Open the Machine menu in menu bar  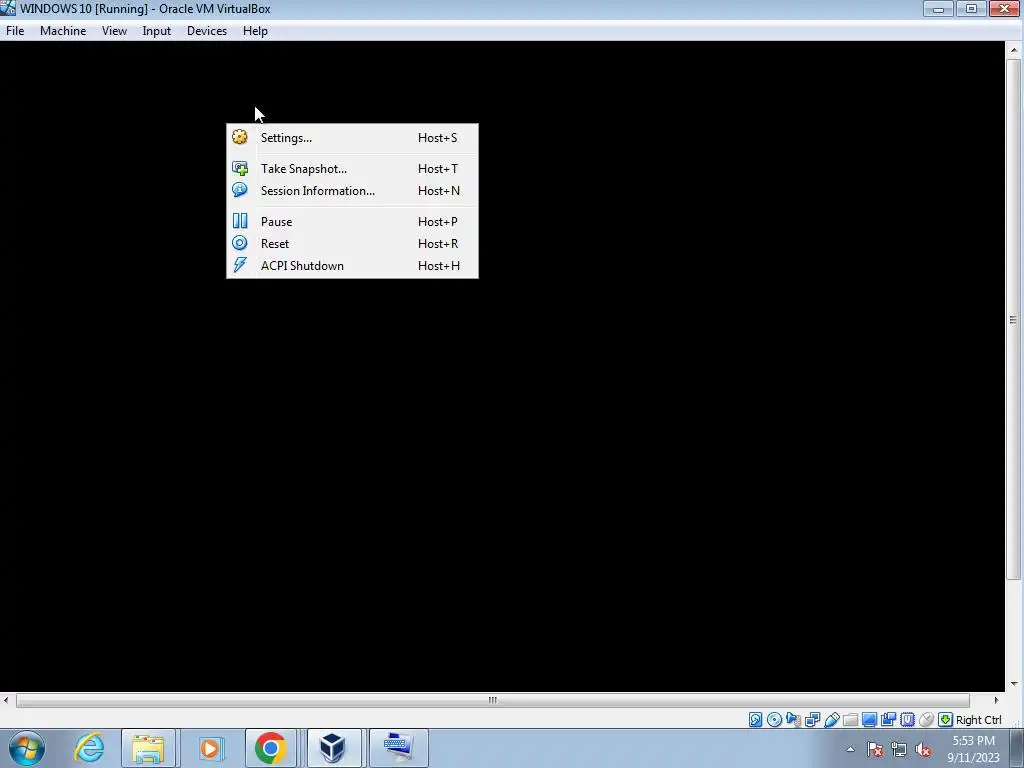click(x=63, y=31)
